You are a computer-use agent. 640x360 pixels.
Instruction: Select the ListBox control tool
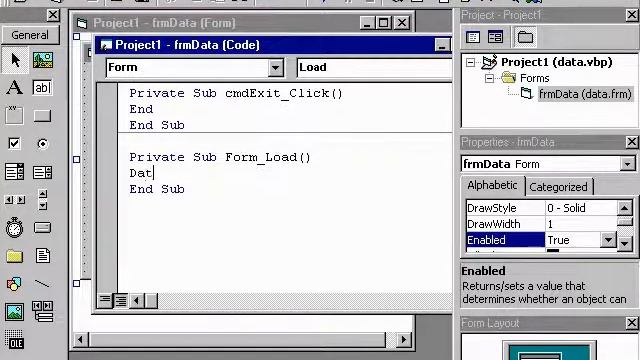tap(42, 172)
